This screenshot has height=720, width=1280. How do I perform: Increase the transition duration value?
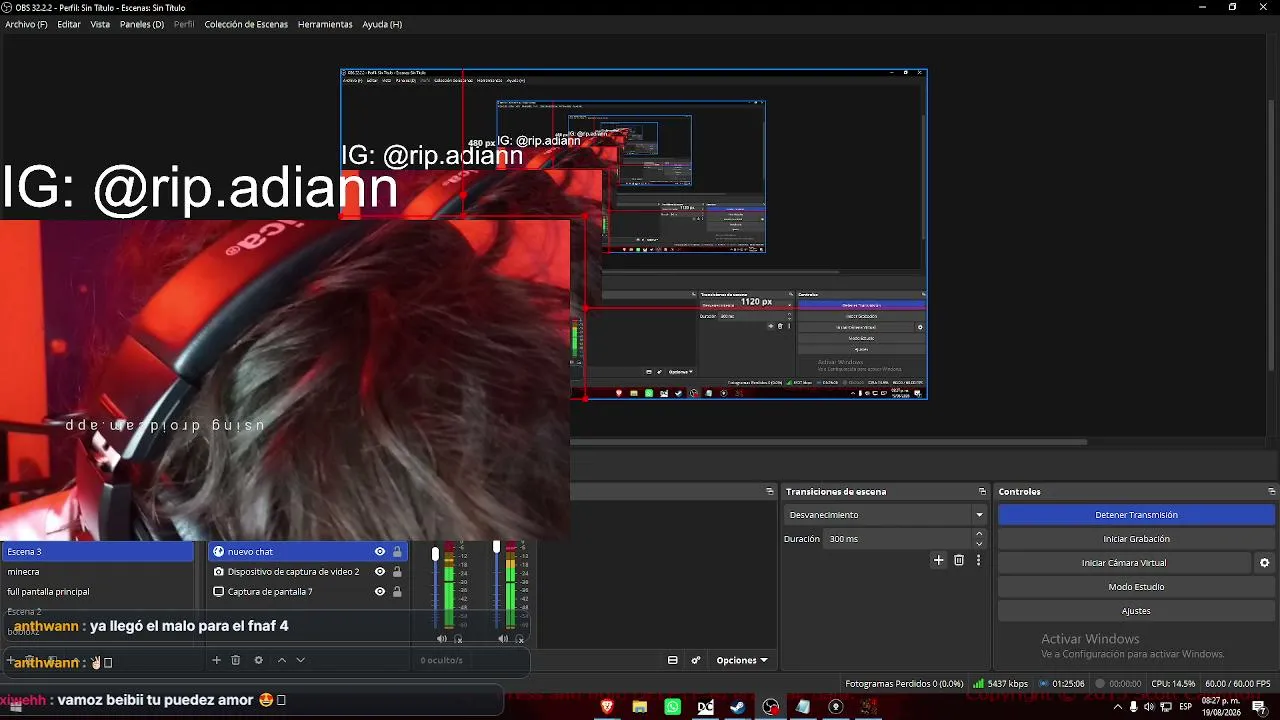[x=979, y=534]
